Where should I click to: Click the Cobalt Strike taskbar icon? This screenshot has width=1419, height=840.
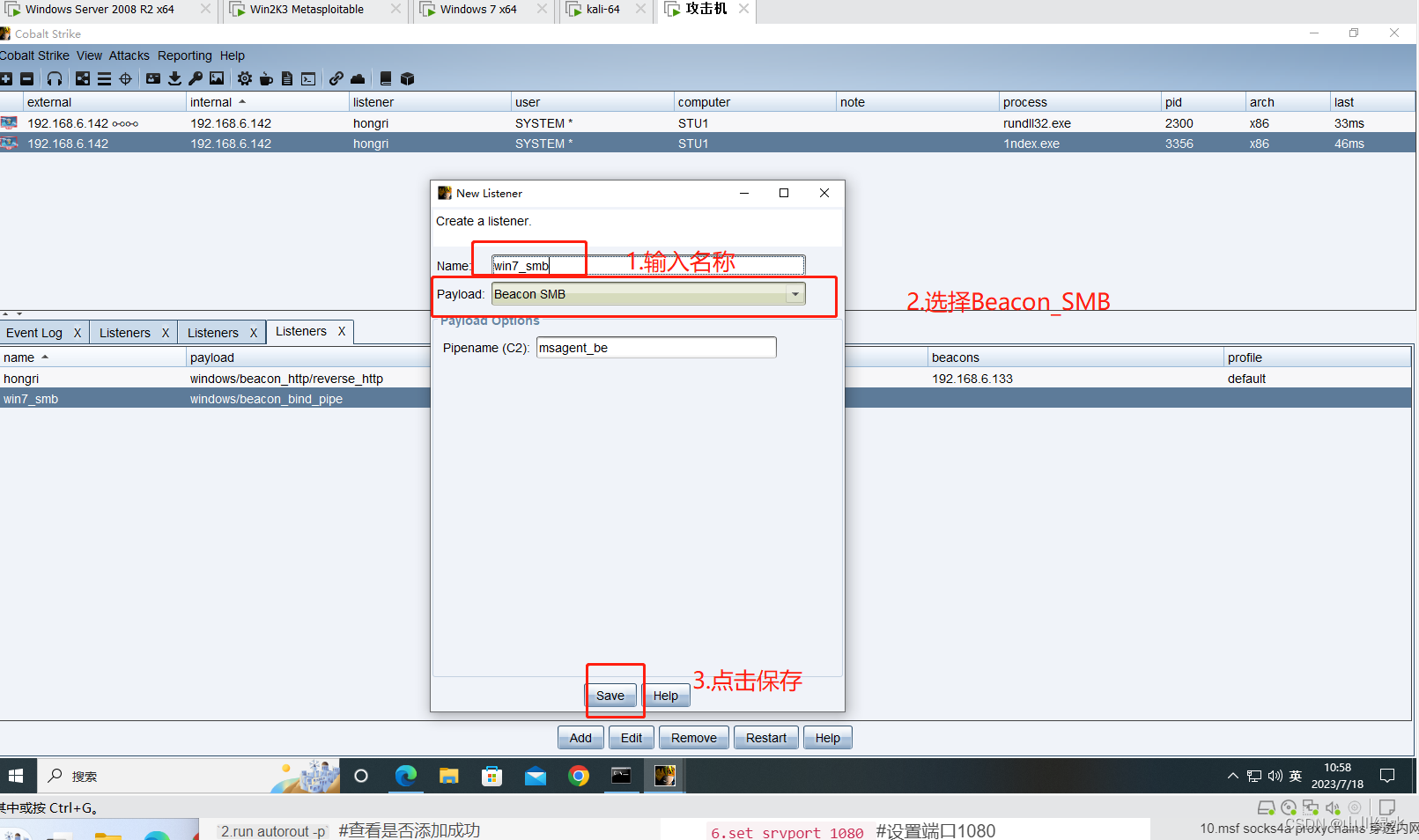coord(665,776)
